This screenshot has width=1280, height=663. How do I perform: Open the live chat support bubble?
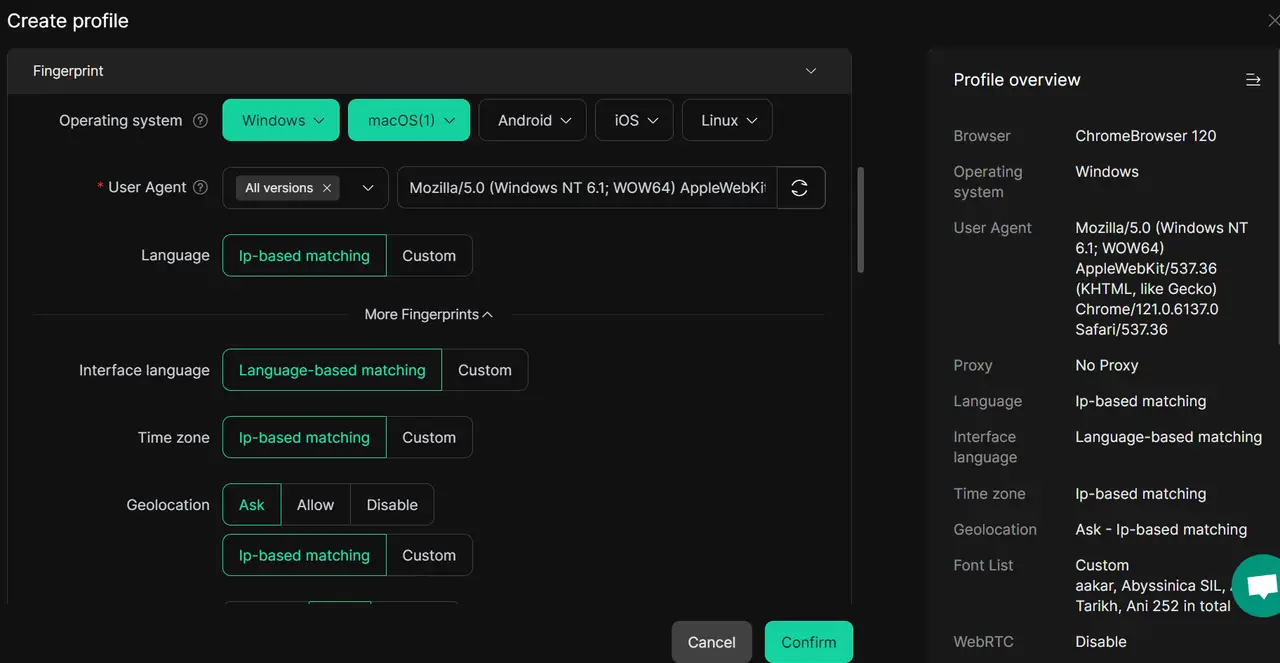[1258, 587]
